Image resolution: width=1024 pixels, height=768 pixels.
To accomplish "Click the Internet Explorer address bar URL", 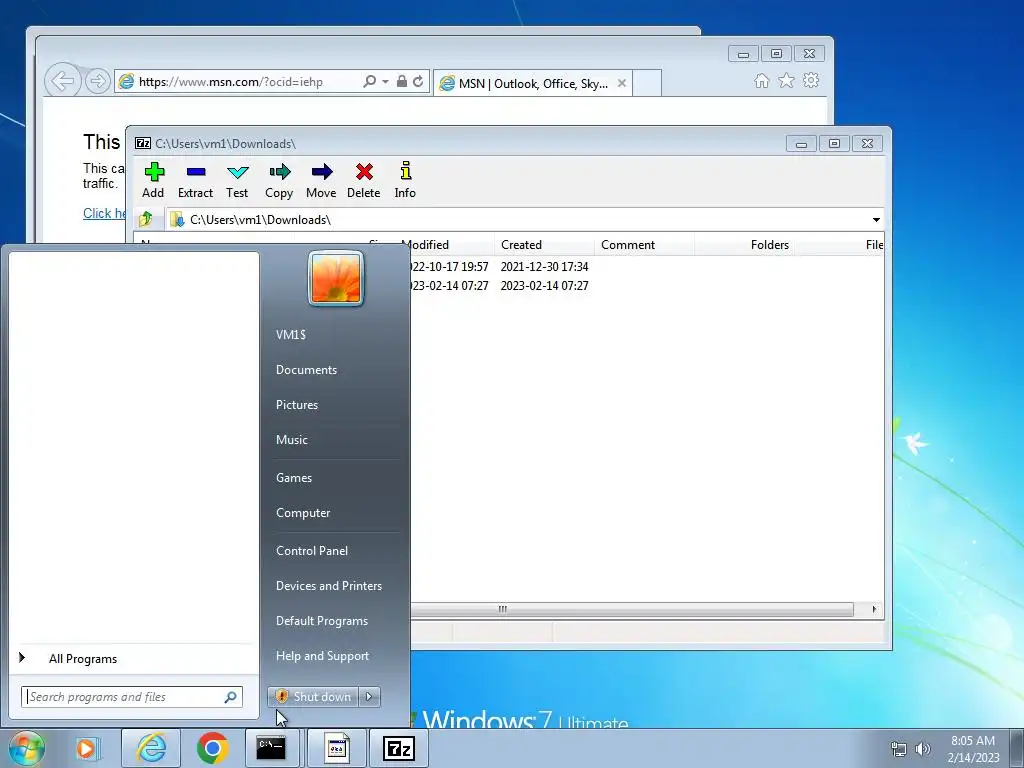I will tap(231, 82).
